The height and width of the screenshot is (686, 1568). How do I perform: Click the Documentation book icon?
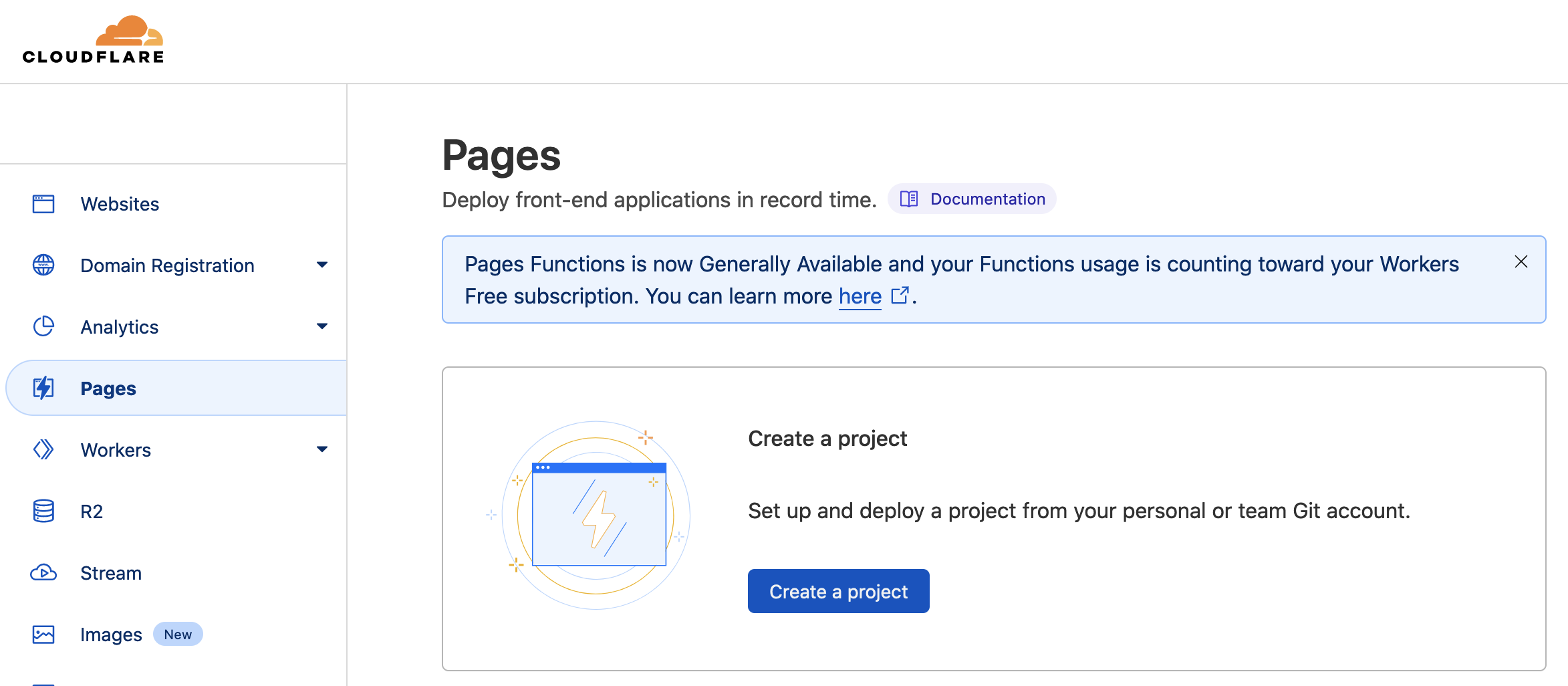tap(909, 199)
